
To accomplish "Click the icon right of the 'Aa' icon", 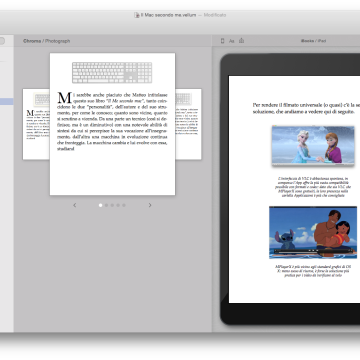I will [242, 41].
